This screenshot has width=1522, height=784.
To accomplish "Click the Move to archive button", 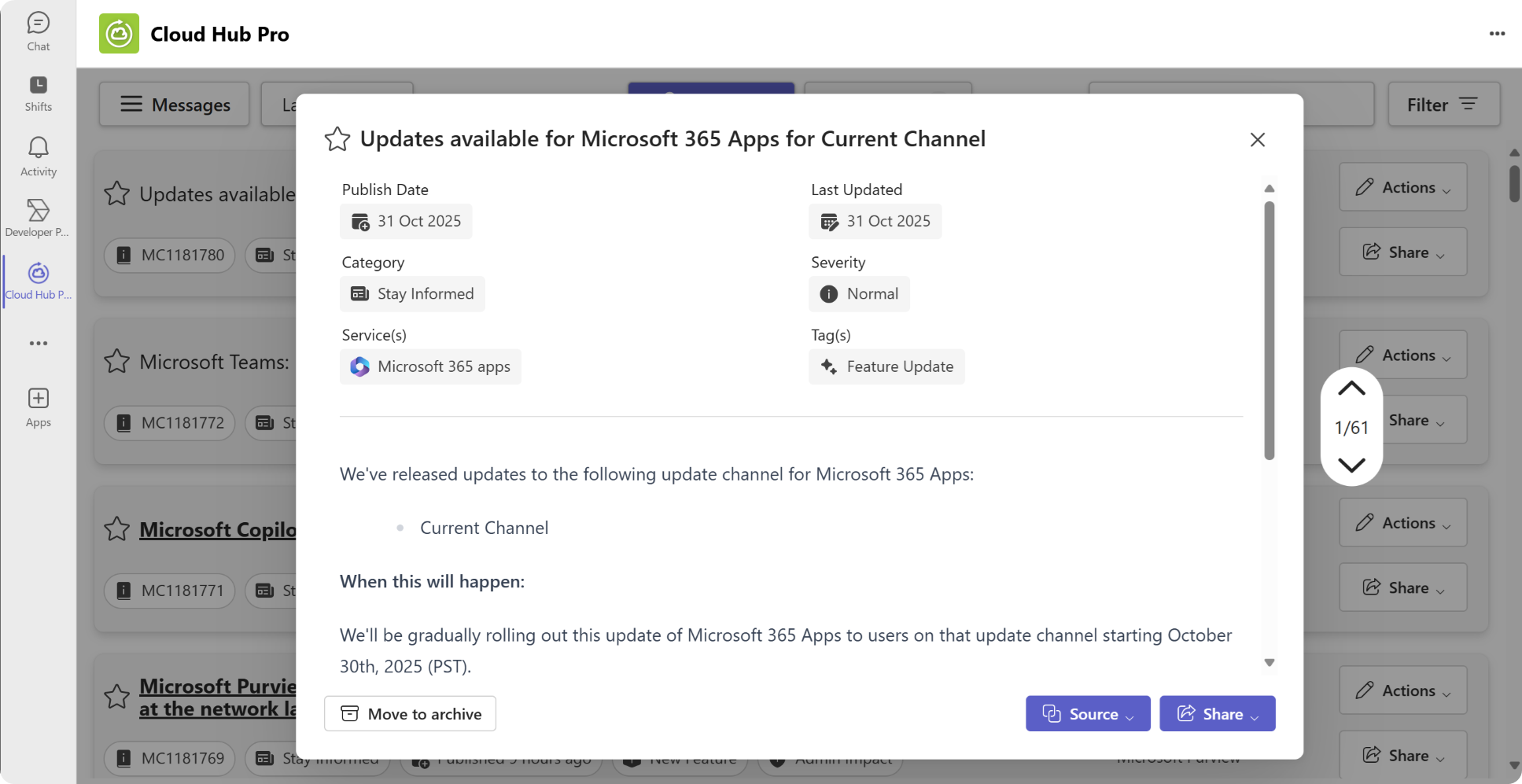I will (409, 713).
